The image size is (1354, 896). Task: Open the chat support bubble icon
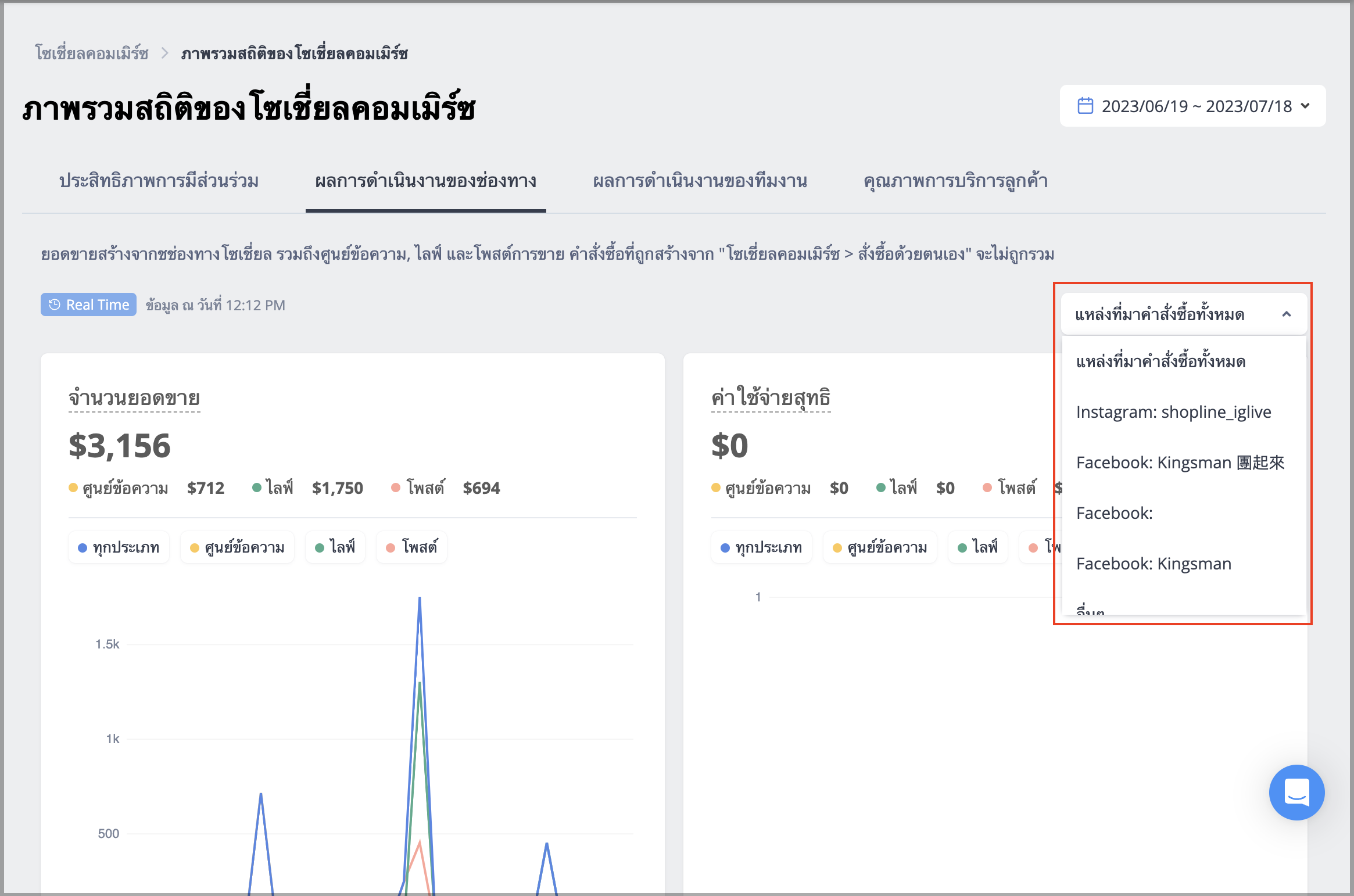click(1296, 792)
